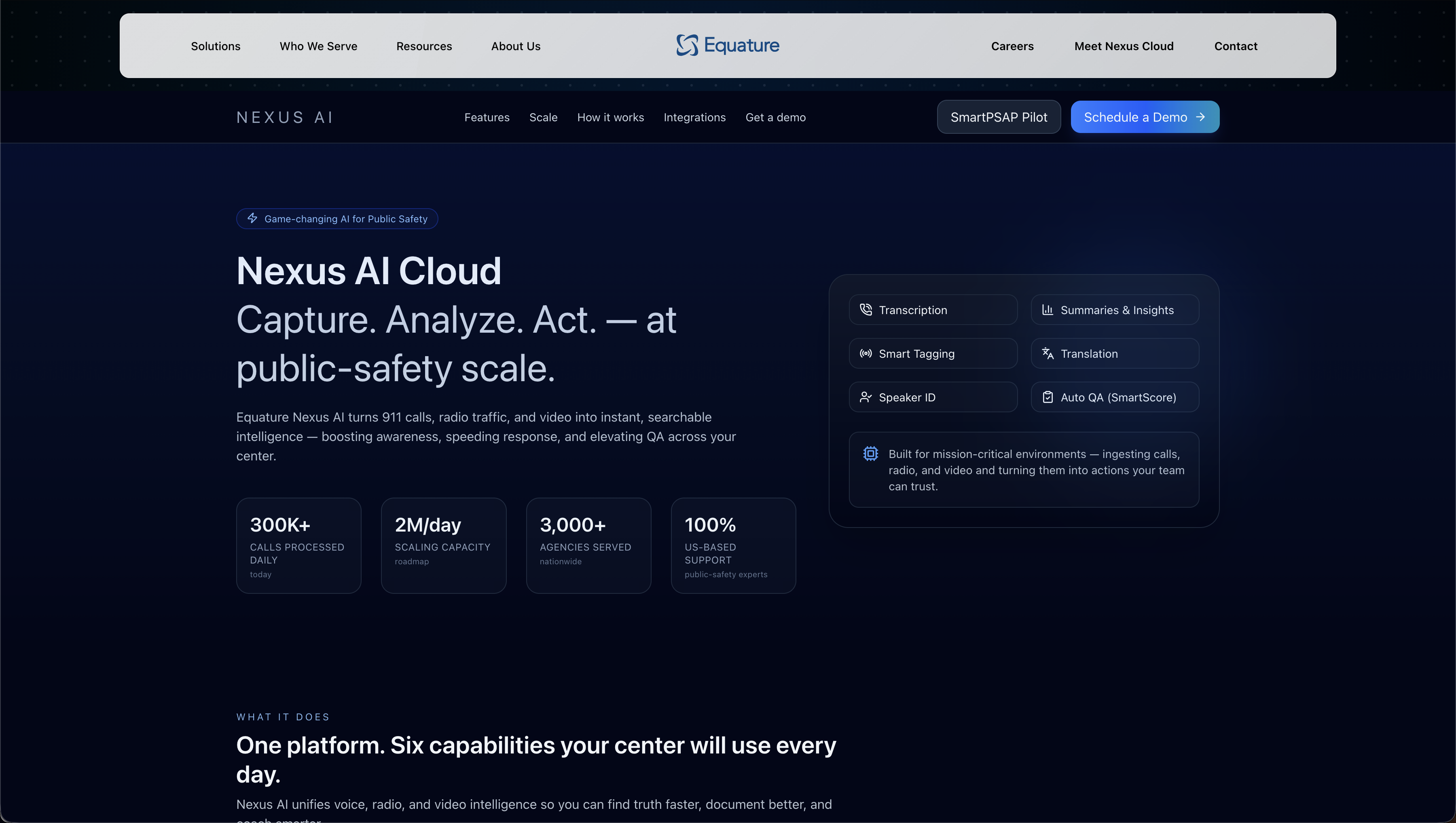The image size is (1456, 823).
Task: Expand the Who We Serve menu
Action: pos(318,46)
